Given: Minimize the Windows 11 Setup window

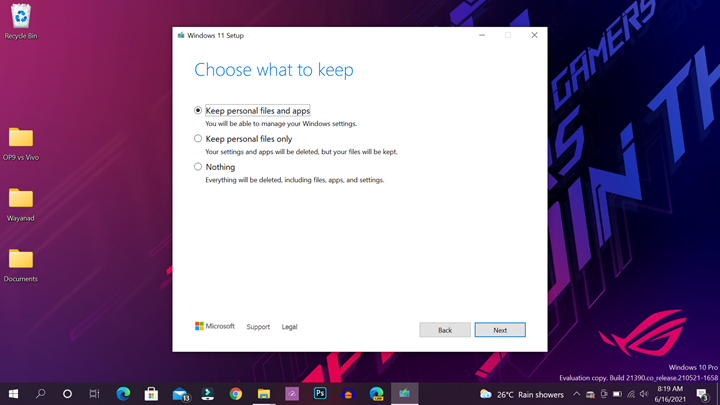Looking at the screenshot, I should click(482, 35).
